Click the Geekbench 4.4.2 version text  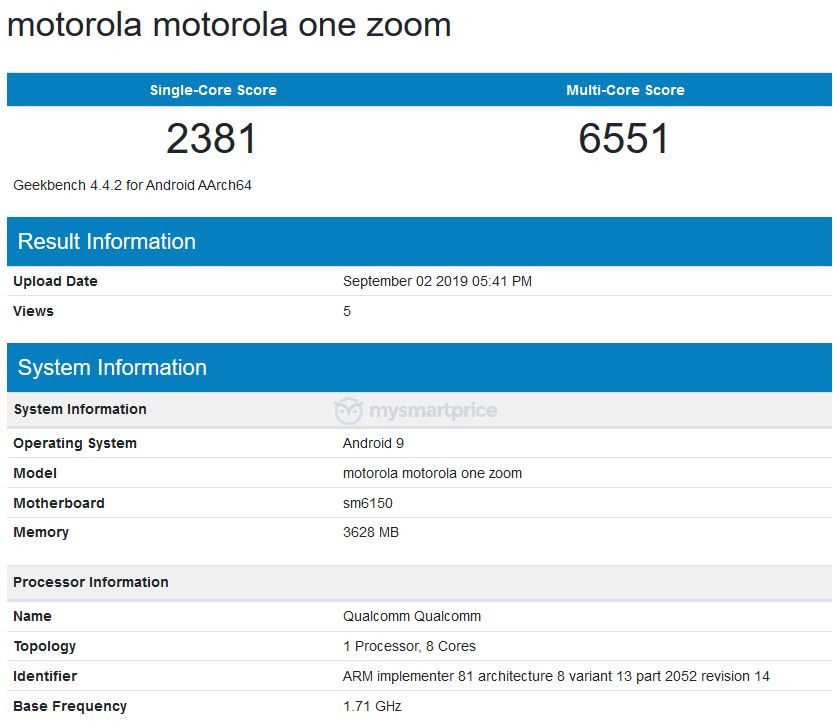pos(132,185)
